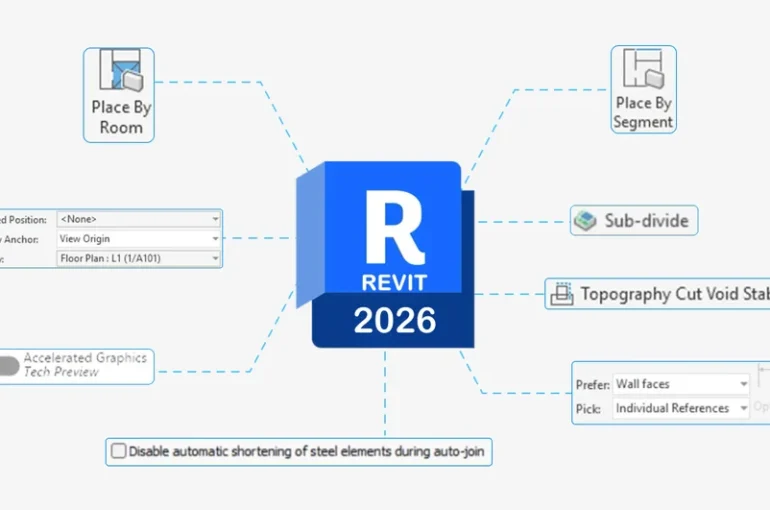The image size is (770, 510).
Task: Open the Pick Individual References dropdown
Action: [681, 408]
